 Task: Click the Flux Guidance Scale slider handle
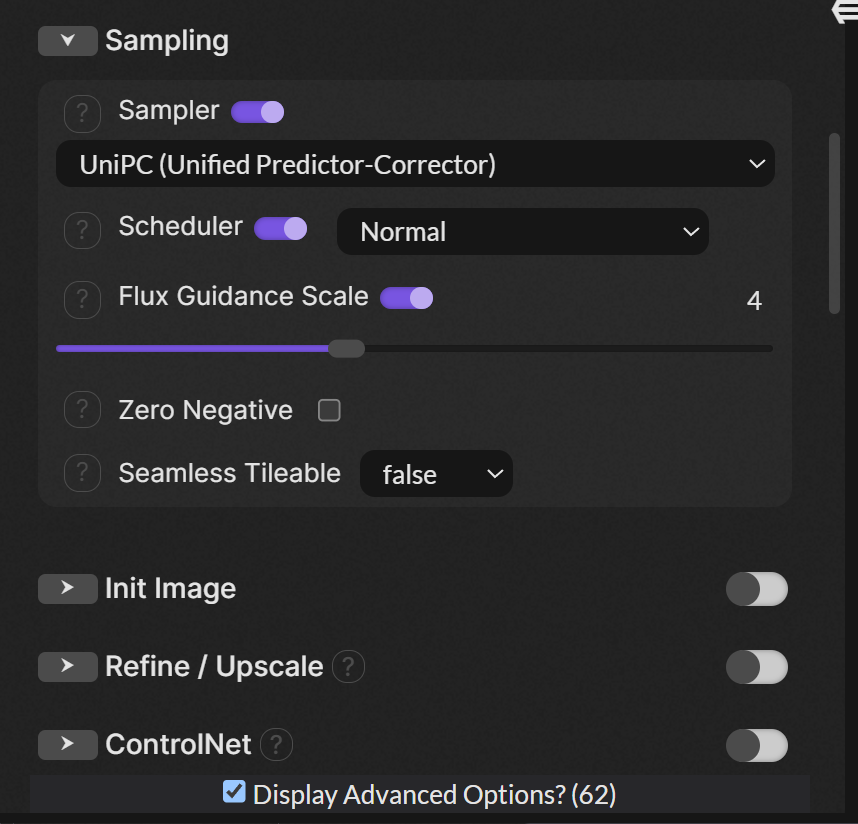point(347,348)
